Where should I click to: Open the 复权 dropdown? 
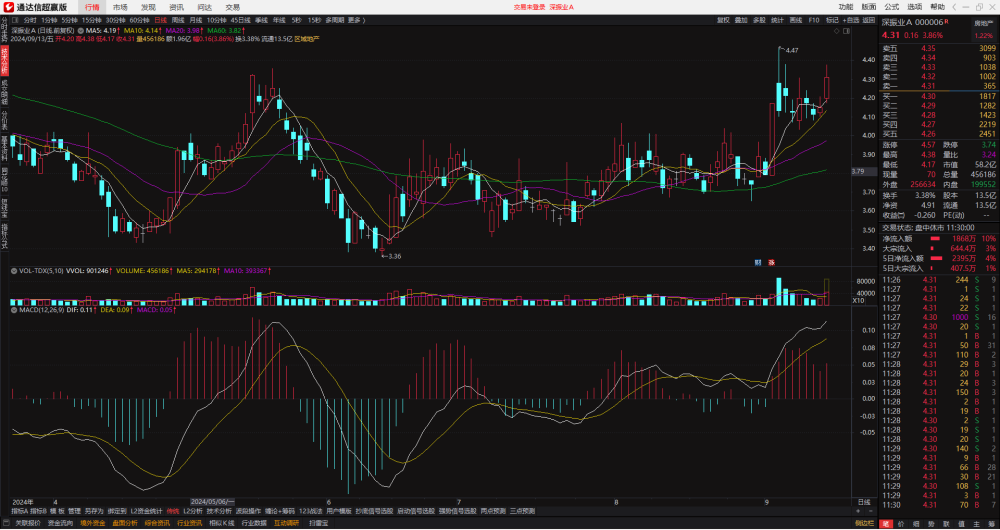[723, 20]
